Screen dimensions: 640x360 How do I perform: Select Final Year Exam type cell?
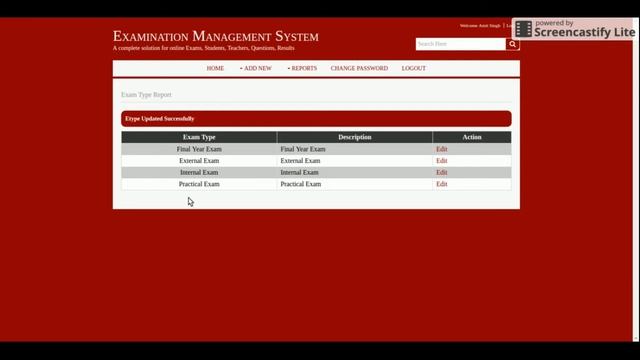point(199,149)
